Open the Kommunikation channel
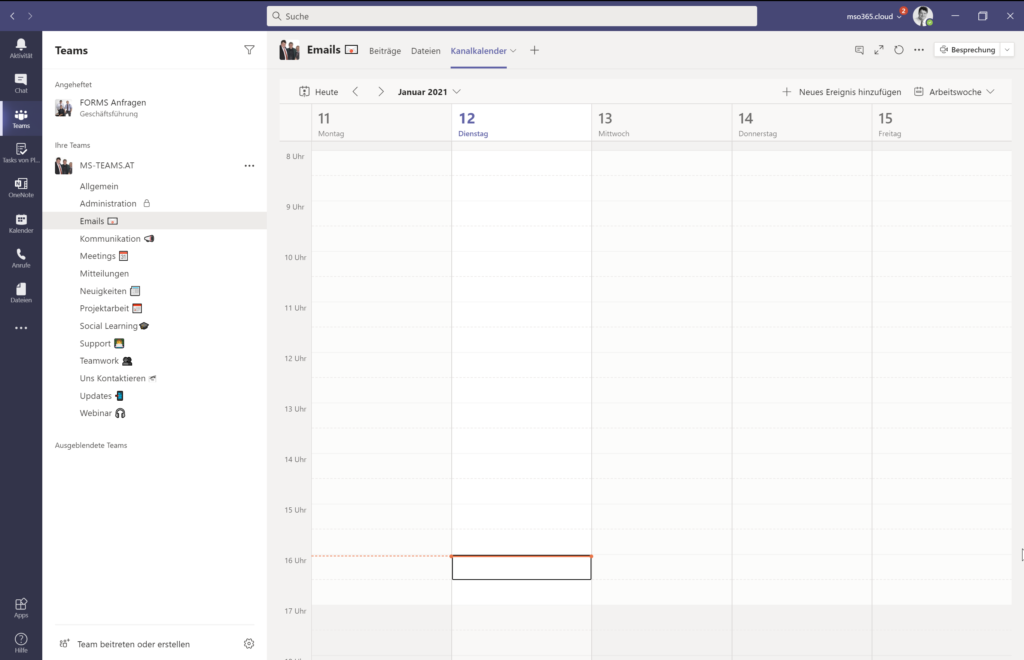 (154, 238)
